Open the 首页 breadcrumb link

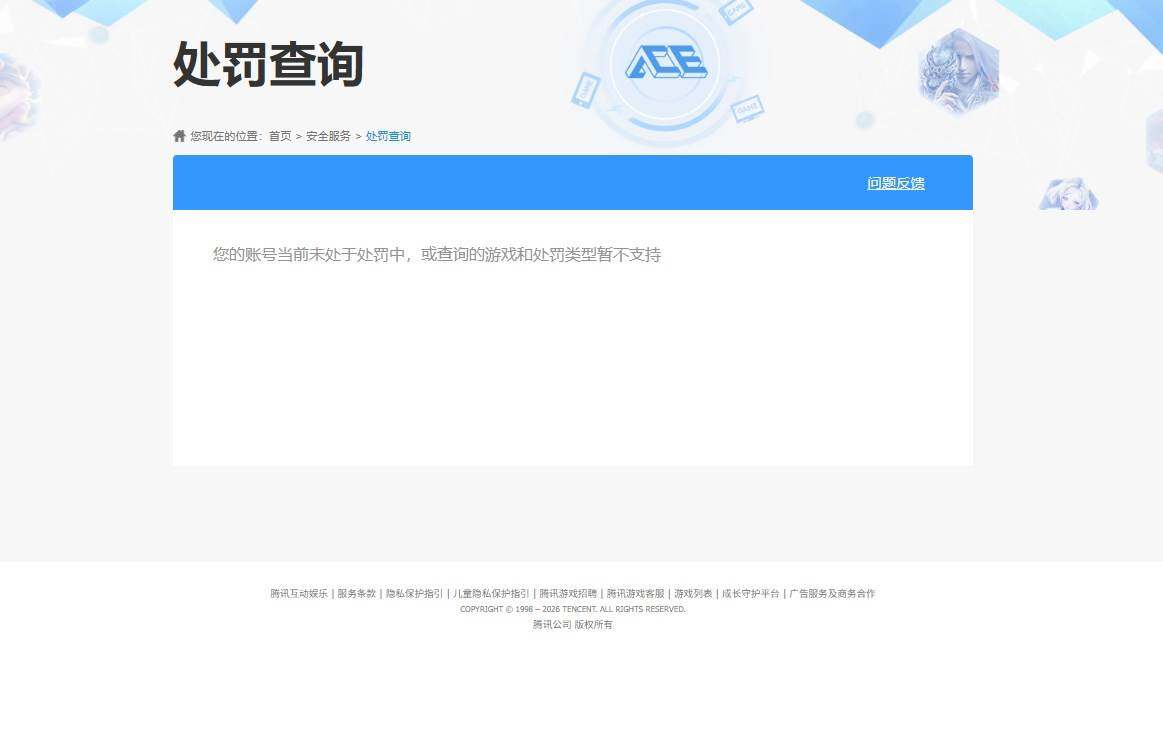click(x=279, y=135)
